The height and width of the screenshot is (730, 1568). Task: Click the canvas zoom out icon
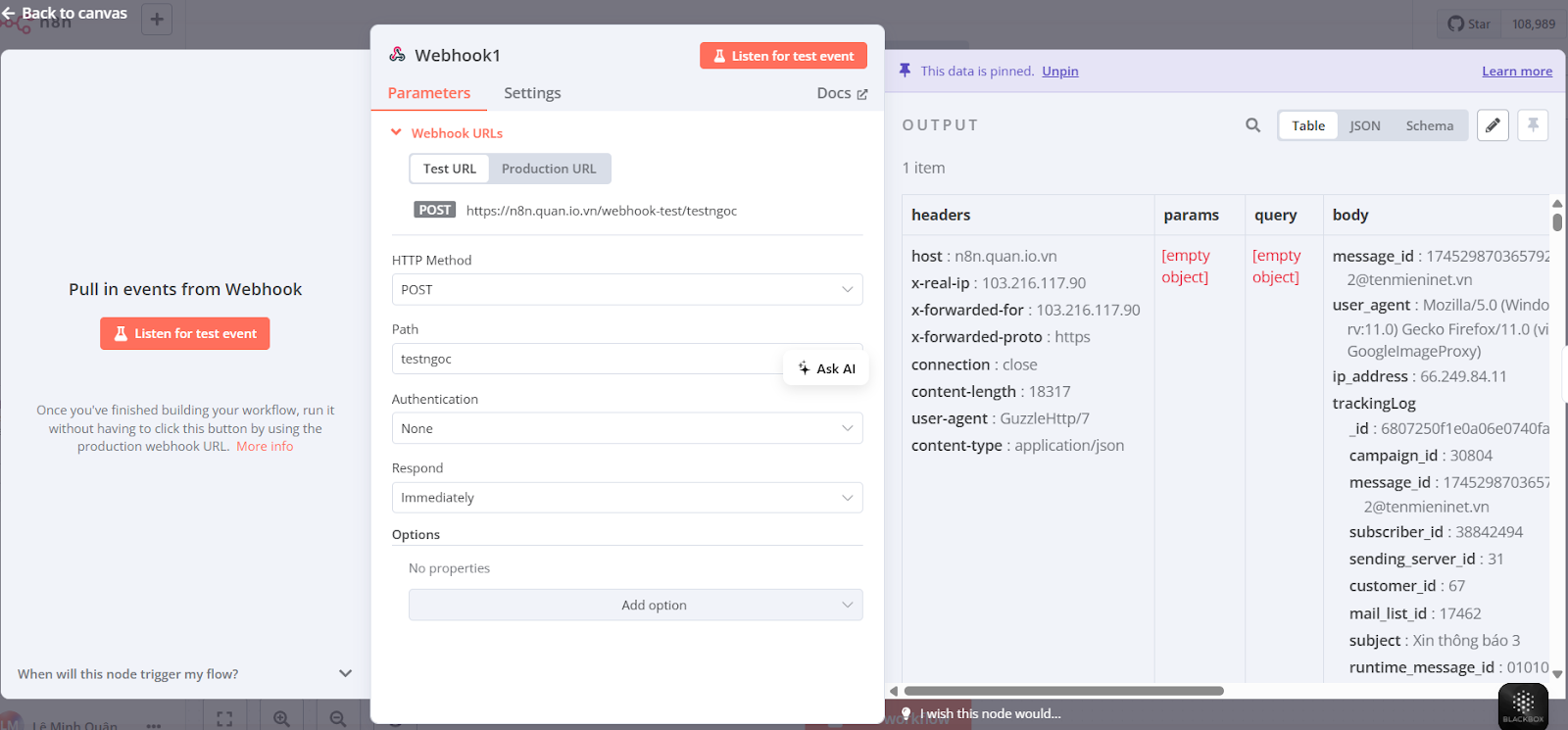pos(338,718)
